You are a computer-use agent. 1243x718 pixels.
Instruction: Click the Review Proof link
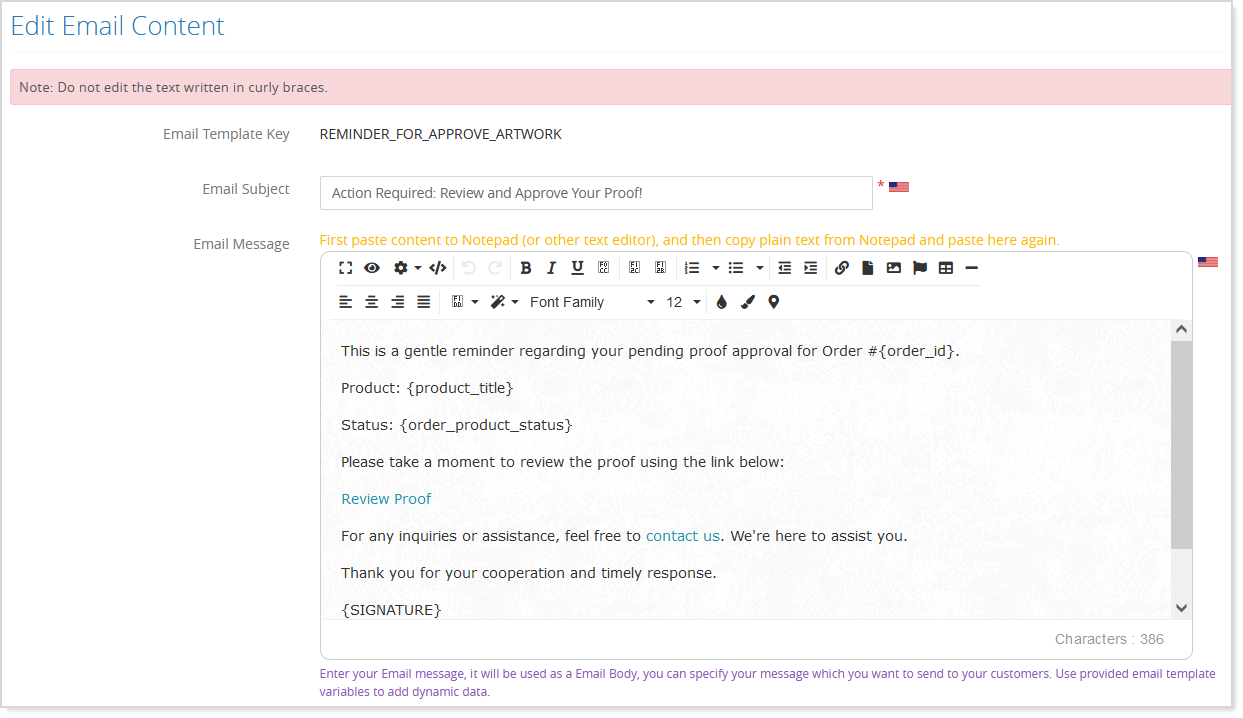[386, 499]
